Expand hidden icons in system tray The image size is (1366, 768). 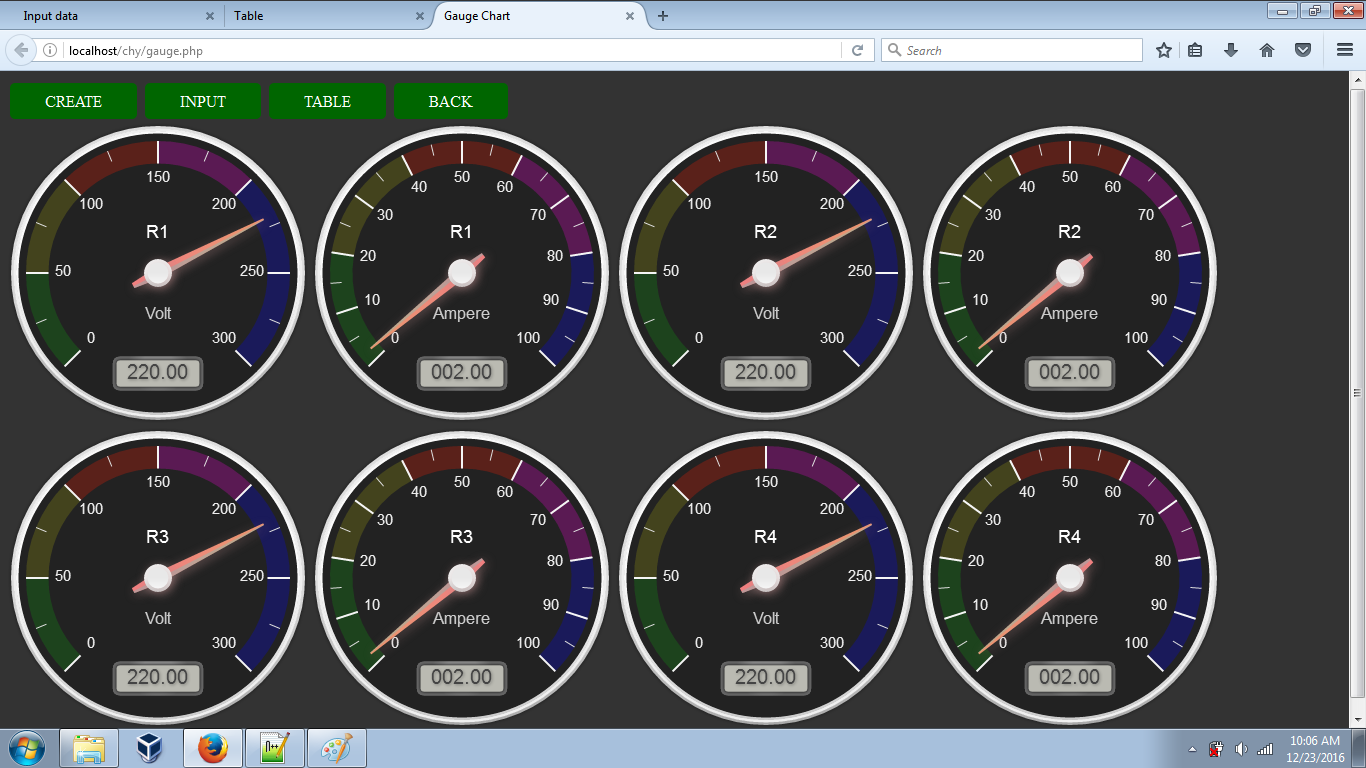coord(1192,747)
